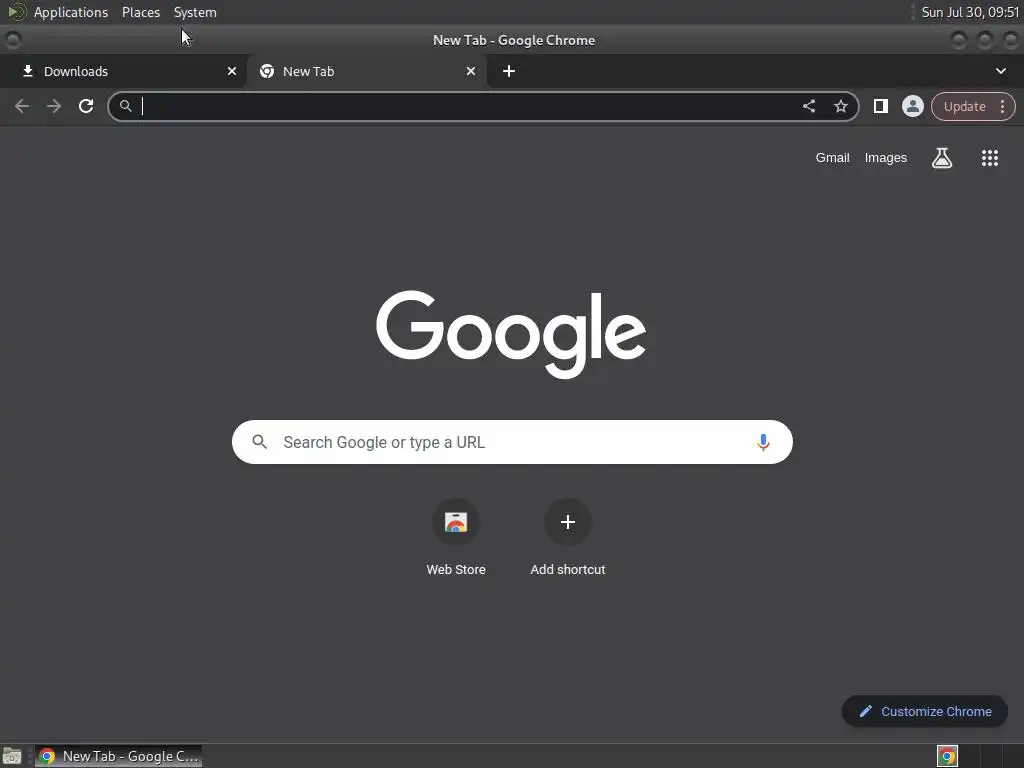1024x768 pixels.
Task: Click Customize Chrome button
Action: (x=925, y=711)
